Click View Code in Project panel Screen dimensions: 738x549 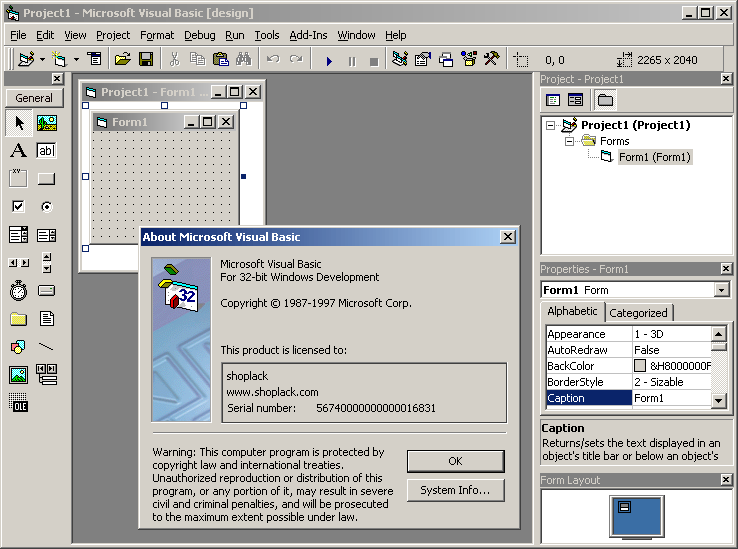point(553,100)
